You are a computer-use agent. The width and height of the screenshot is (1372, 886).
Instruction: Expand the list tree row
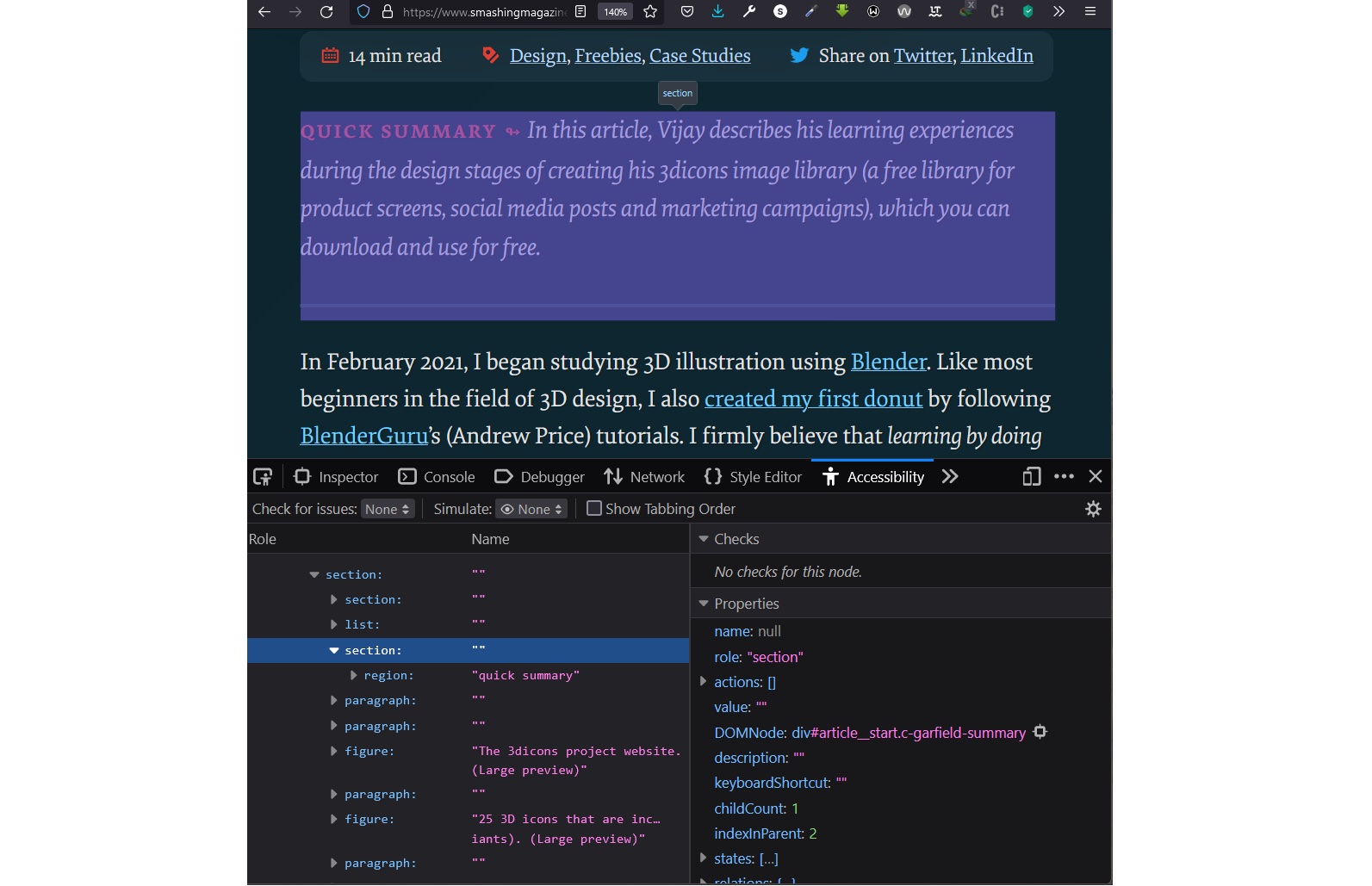[333, 624]
